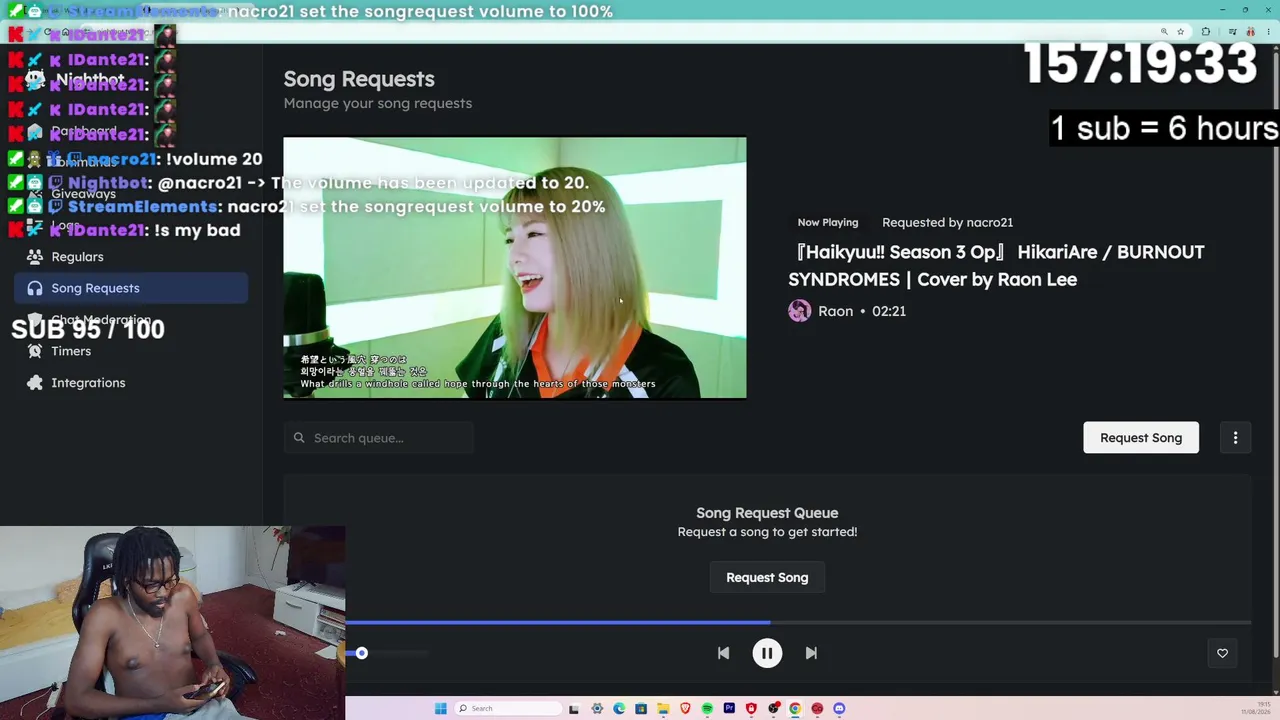Open the Integrations page

point(131,383)
